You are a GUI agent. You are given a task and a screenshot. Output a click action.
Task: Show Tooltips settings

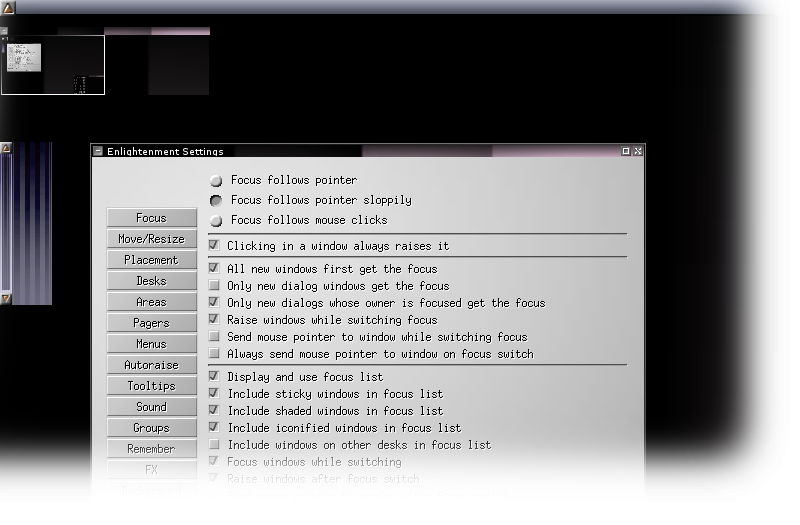[x=152, y=386]
